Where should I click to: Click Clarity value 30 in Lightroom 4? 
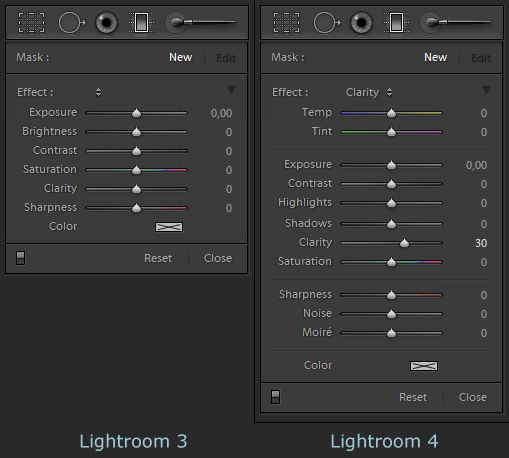481,243
